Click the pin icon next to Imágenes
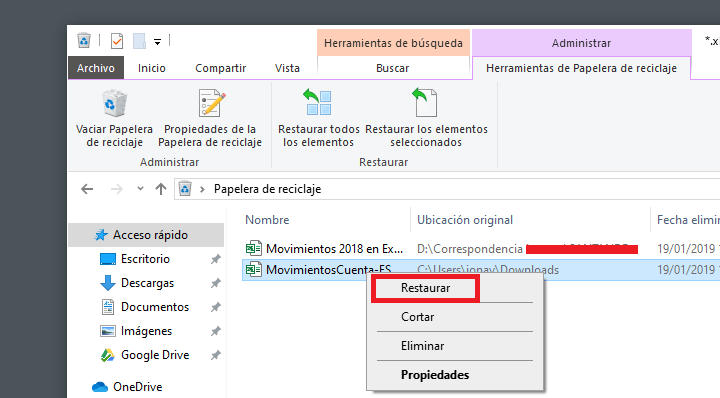Screen dimensions: 720x398 click(x=215, y=331)
